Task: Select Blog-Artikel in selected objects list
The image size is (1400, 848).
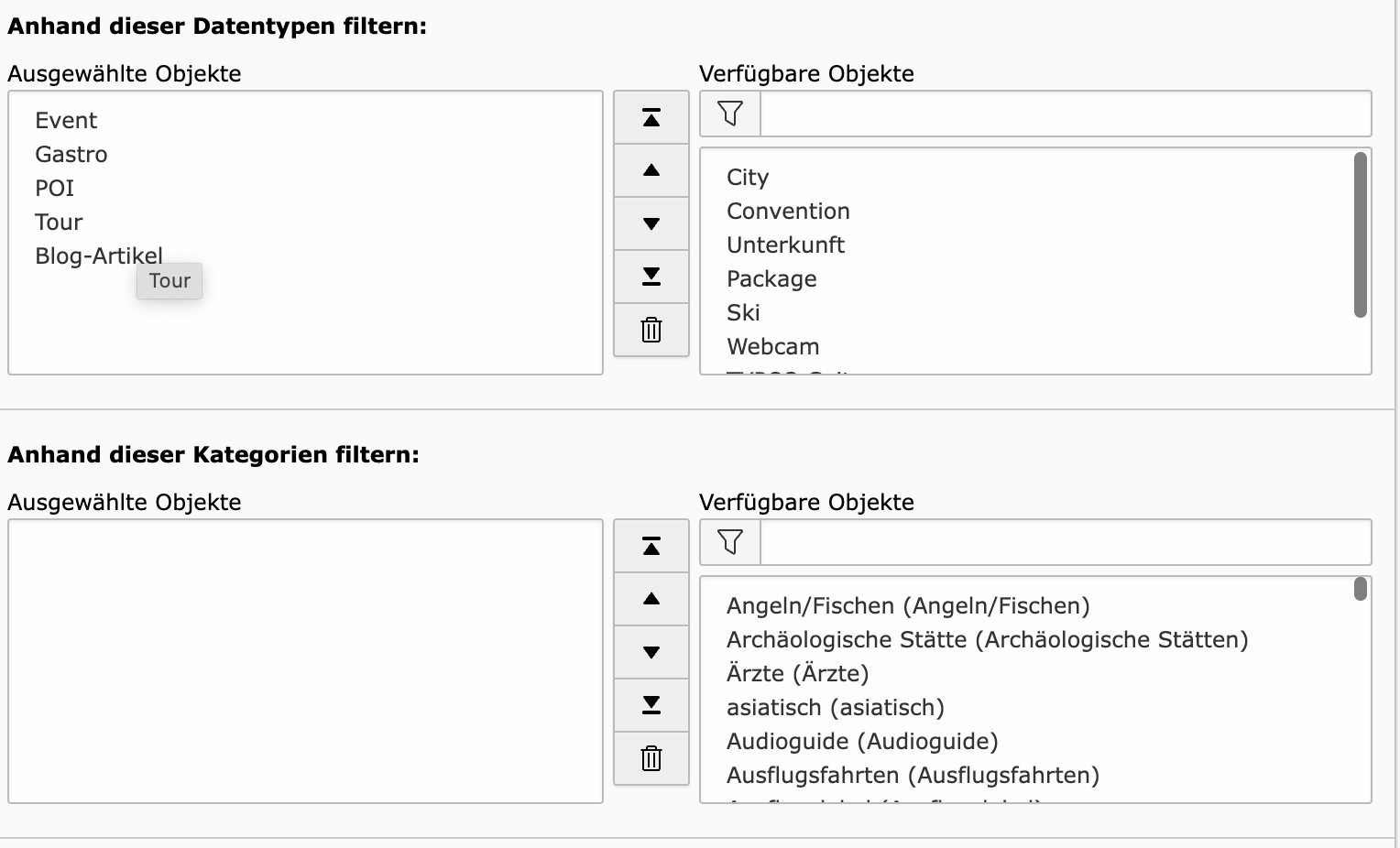Action: [x=99, y=256]
